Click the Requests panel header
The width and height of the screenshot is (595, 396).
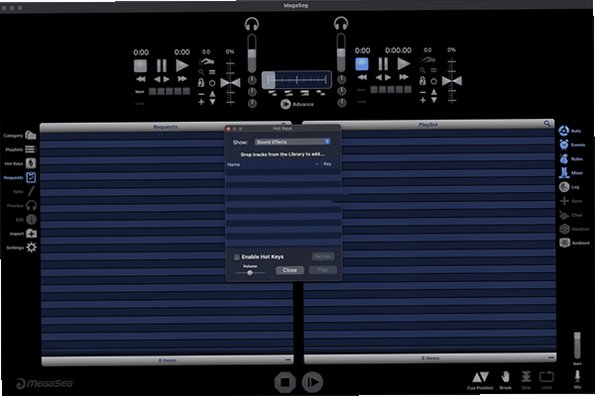point(165,127)
